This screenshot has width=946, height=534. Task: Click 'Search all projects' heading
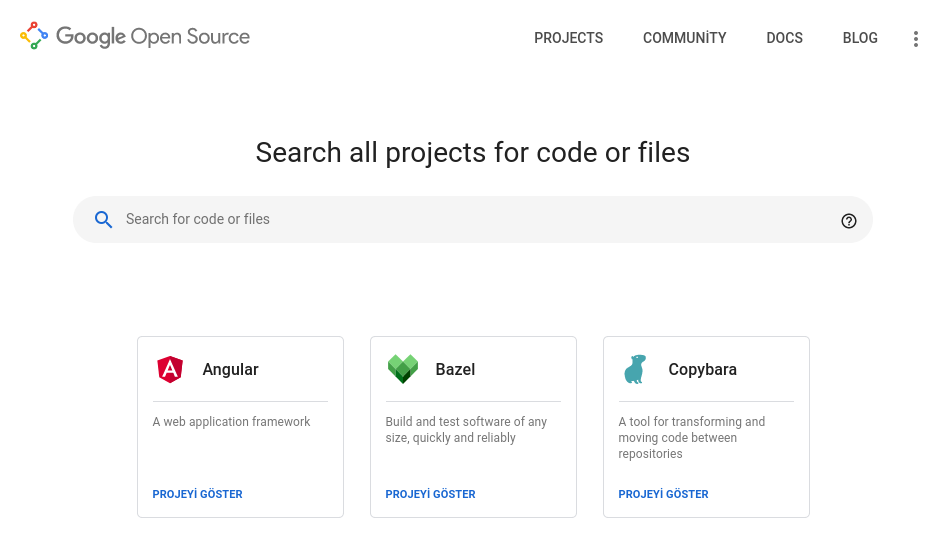click(472, 153)
